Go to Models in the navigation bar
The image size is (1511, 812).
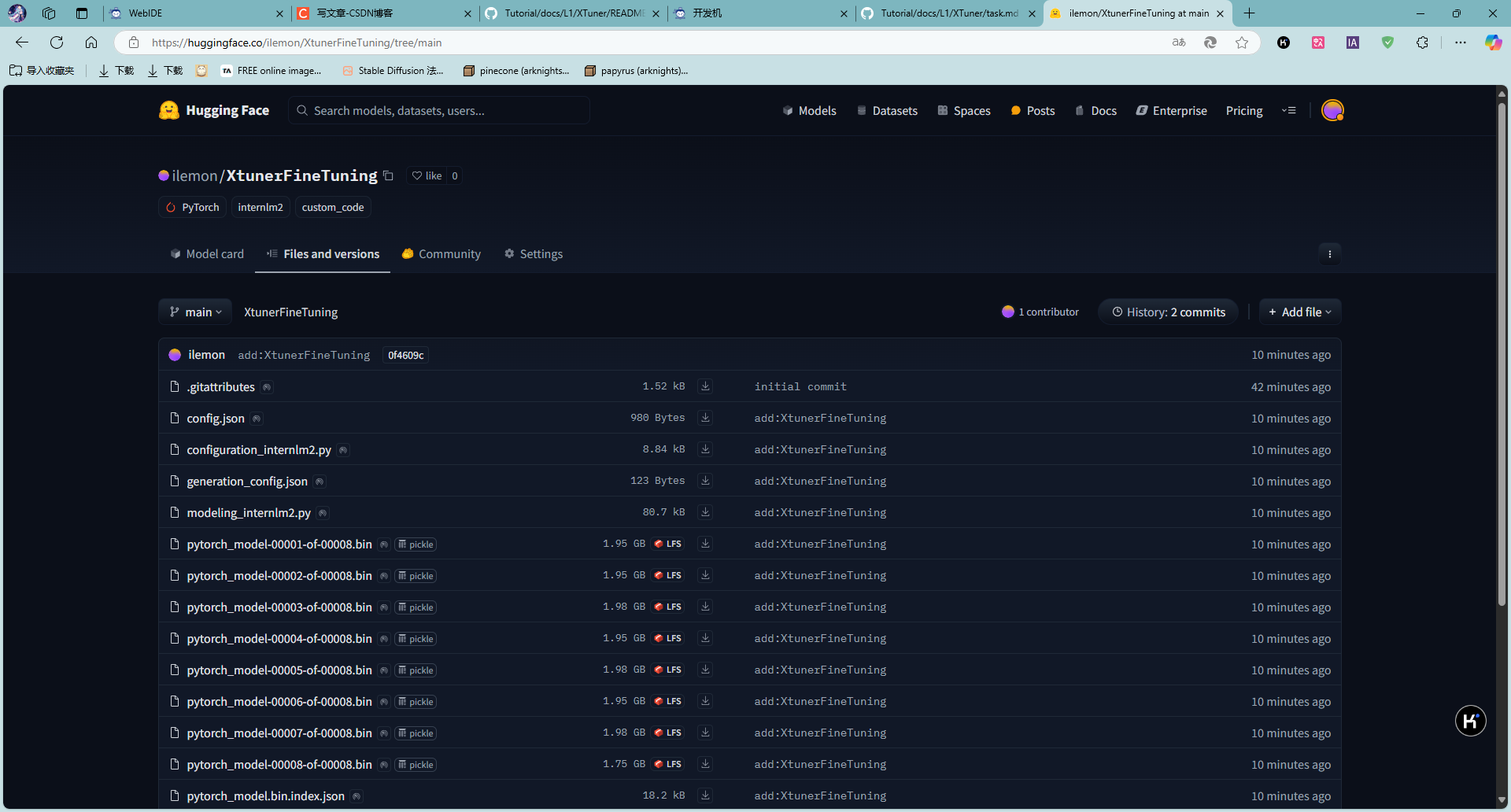click(809, 111)
